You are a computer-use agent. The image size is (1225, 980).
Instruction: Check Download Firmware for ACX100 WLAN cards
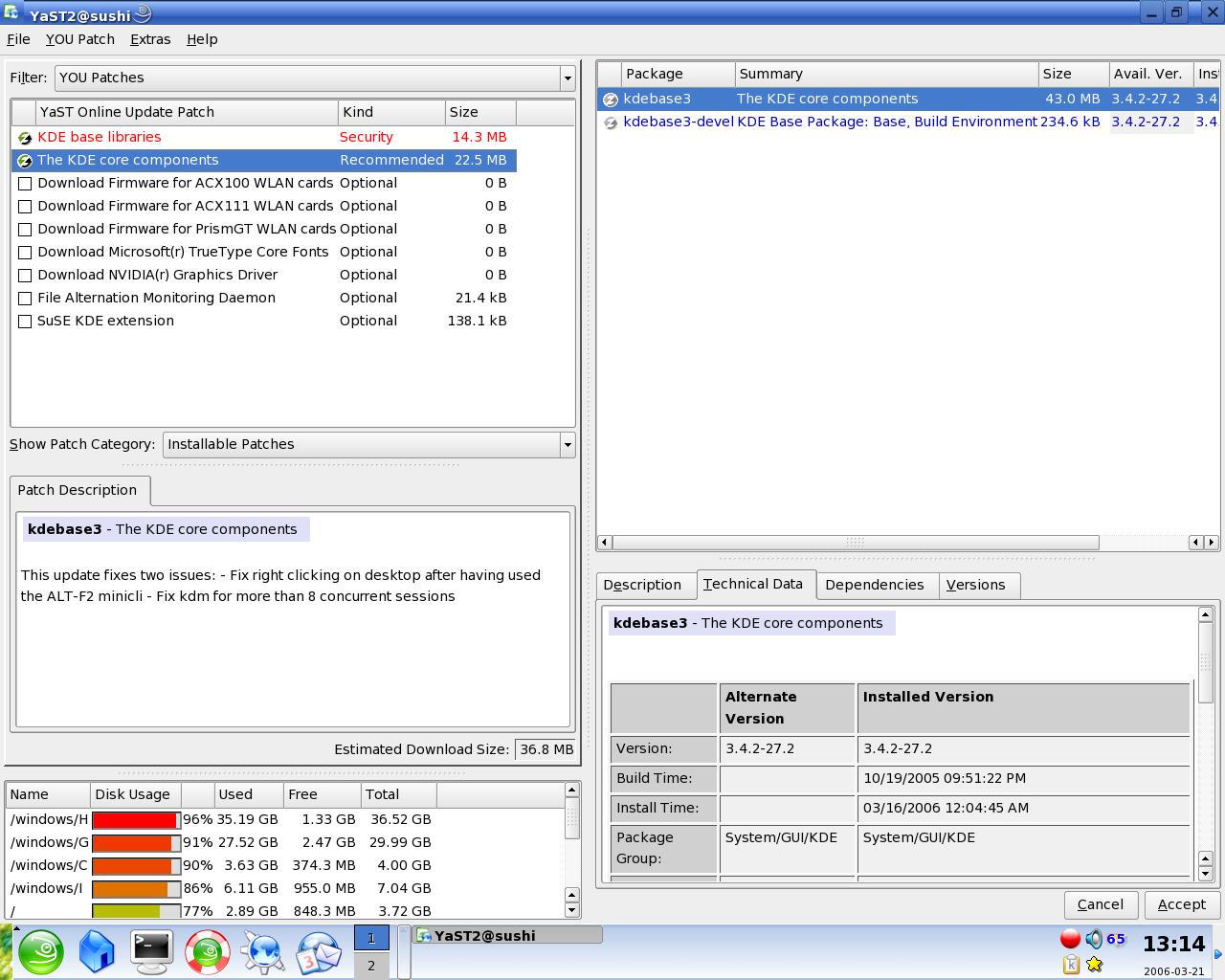point(25,184)
